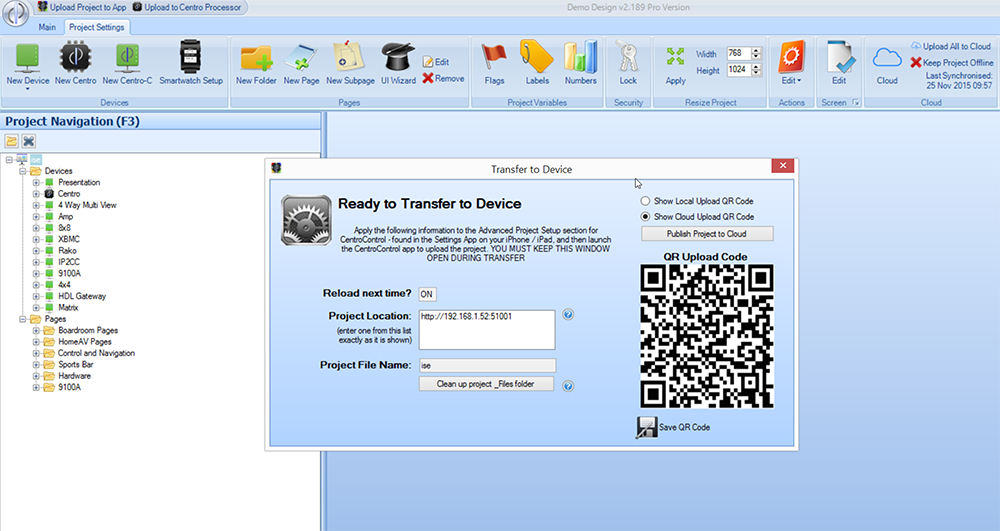Create a New Page

301,62
